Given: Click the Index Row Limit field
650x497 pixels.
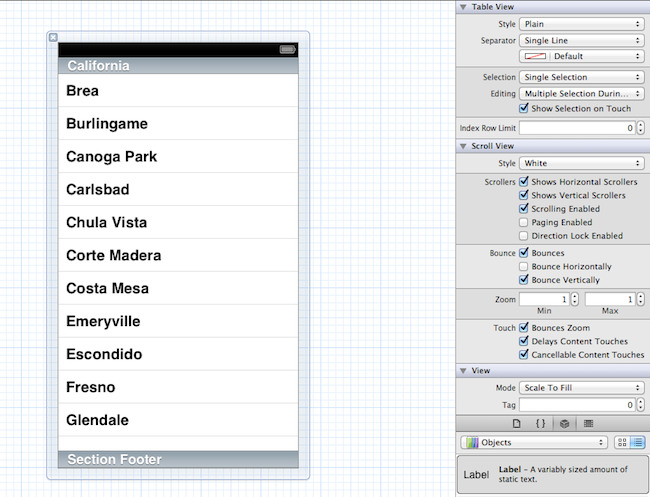Looking at the screenshot, I should (577, 128).
